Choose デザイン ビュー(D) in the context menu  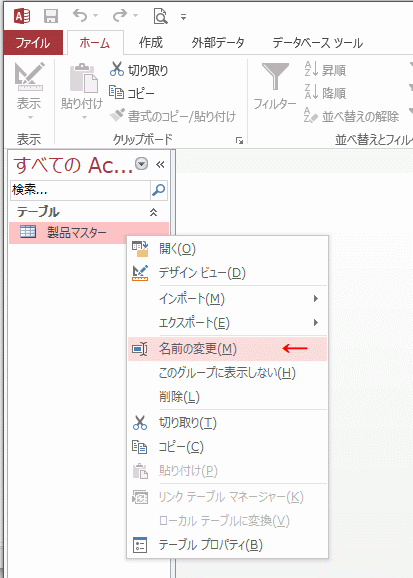pyautogui.click(x=228, y=273)
